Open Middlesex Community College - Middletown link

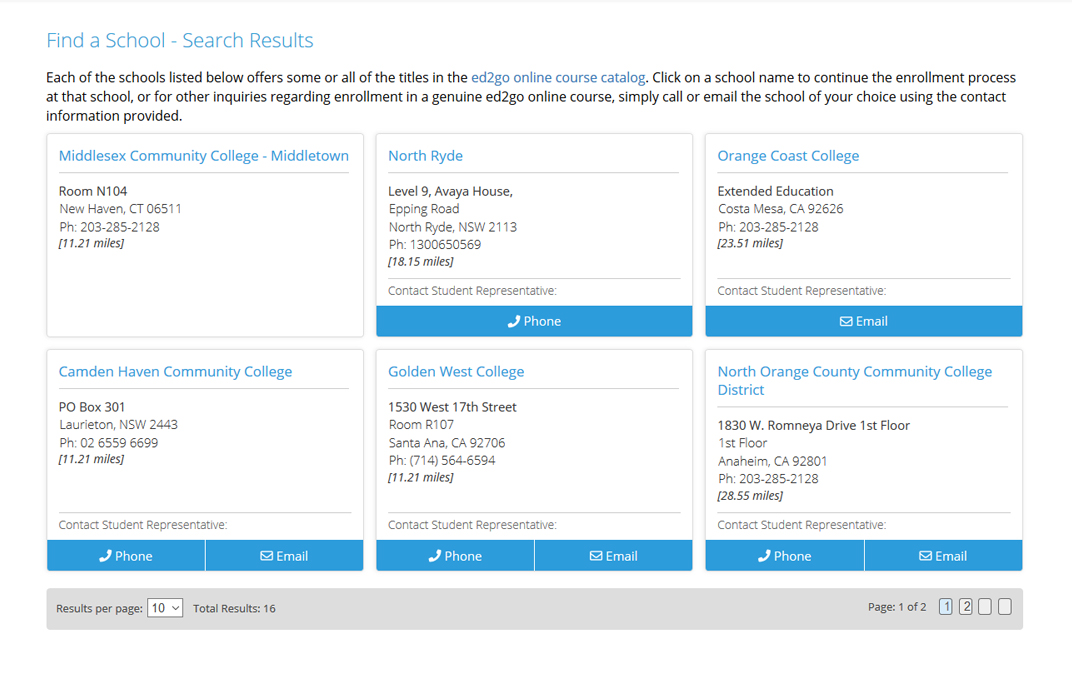coord(204,156)
